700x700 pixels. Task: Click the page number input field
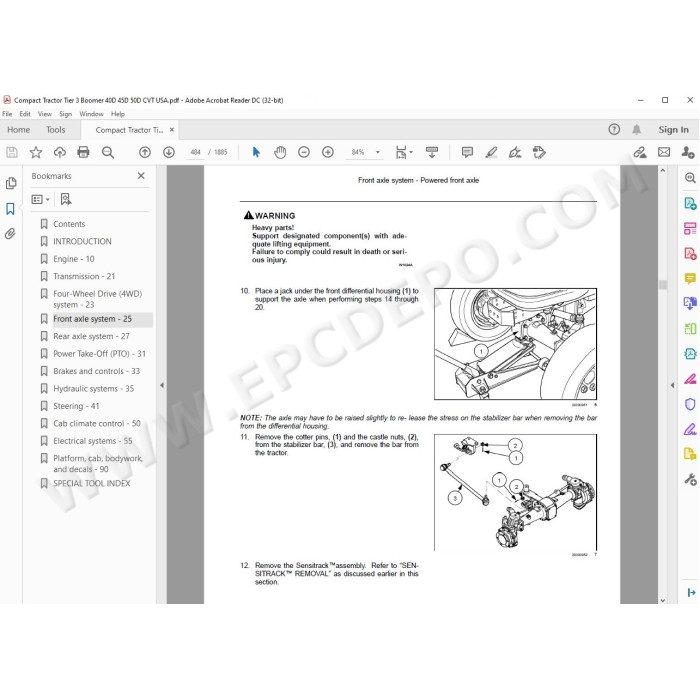(195, 152)
